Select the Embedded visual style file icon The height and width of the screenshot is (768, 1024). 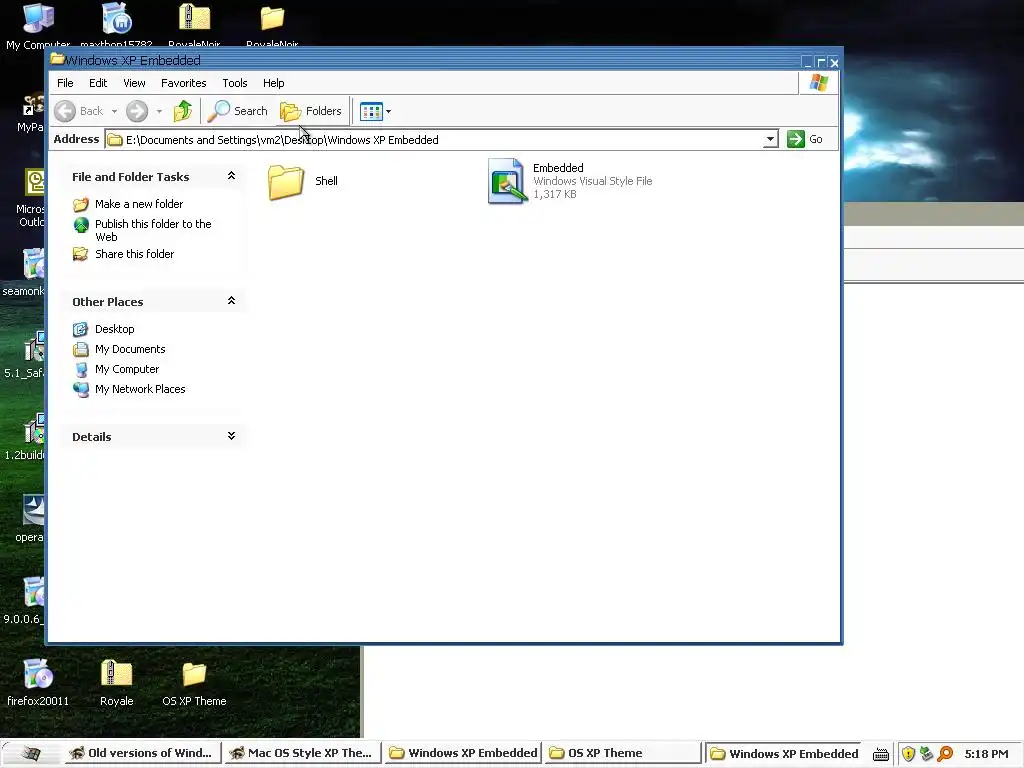[507, 181]
